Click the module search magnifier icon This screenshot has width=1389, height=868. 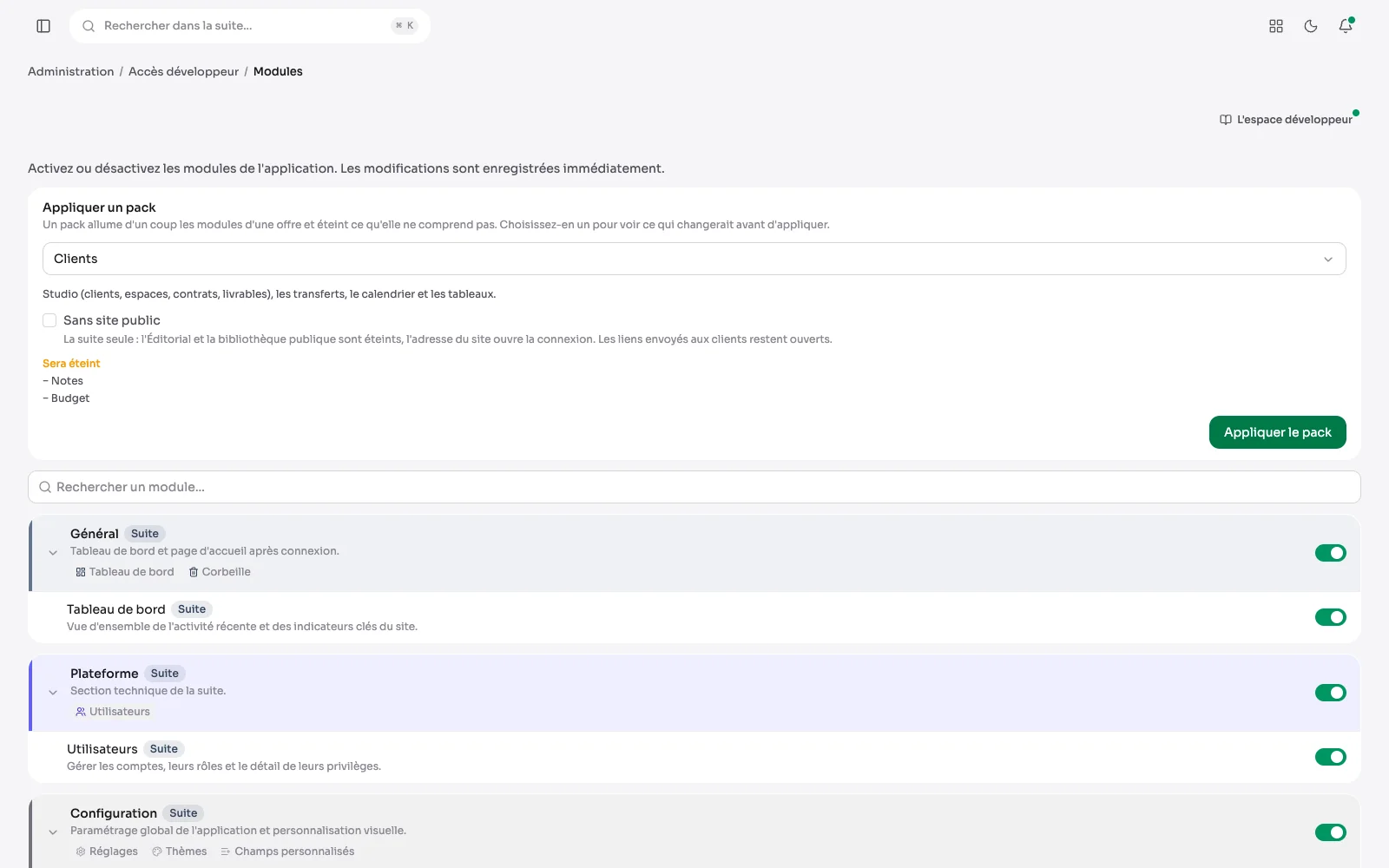pyautogui.click(x=45, y=487)
